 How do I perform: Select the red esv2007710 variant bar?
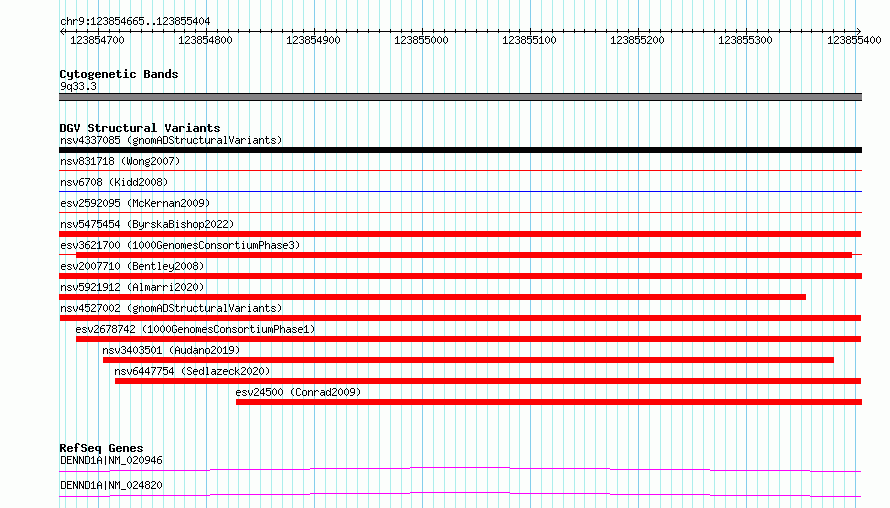tap(460, 276)
